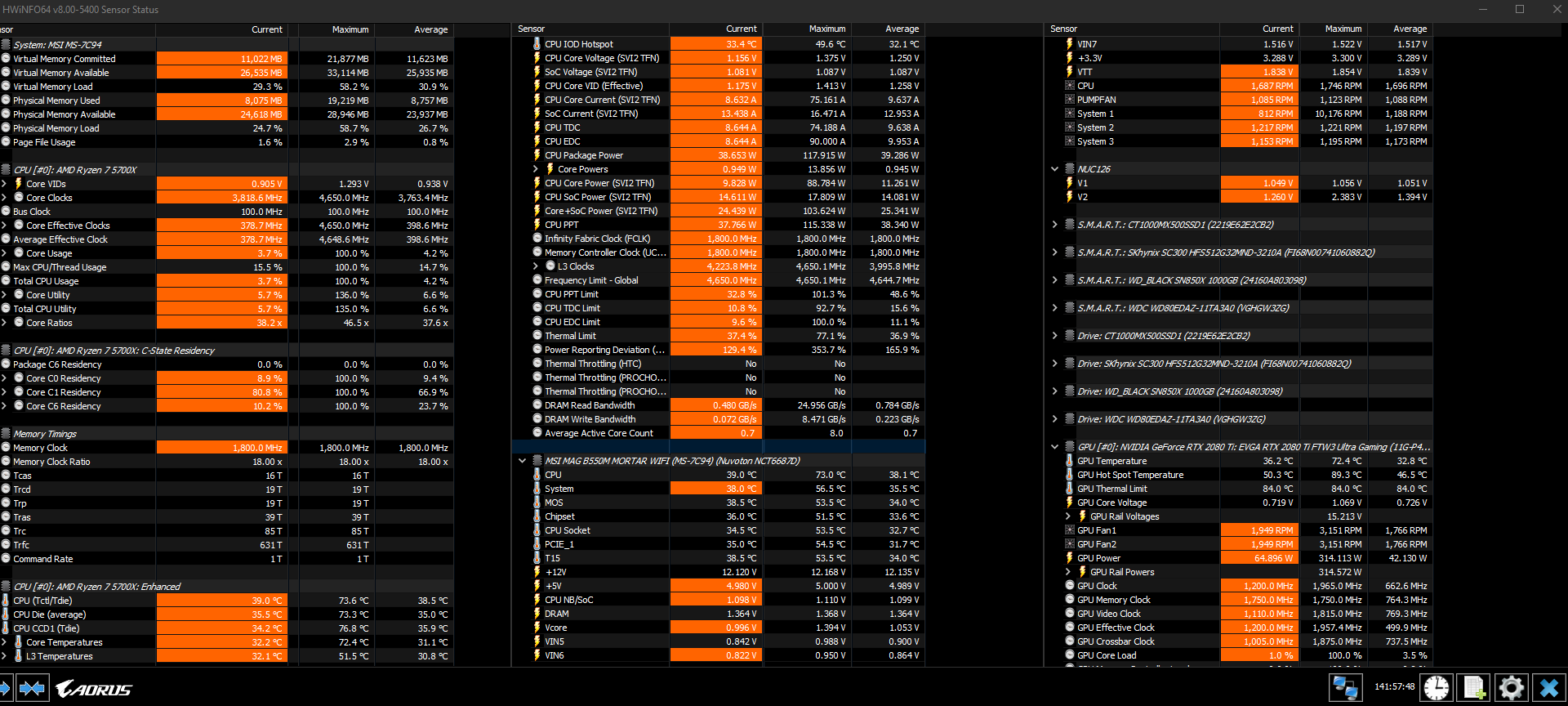Image resolution: width=1568 pixels, height=706 pixels.
Task: Click the fan icon beside GPU Fan1
Action: [1070, 530]
